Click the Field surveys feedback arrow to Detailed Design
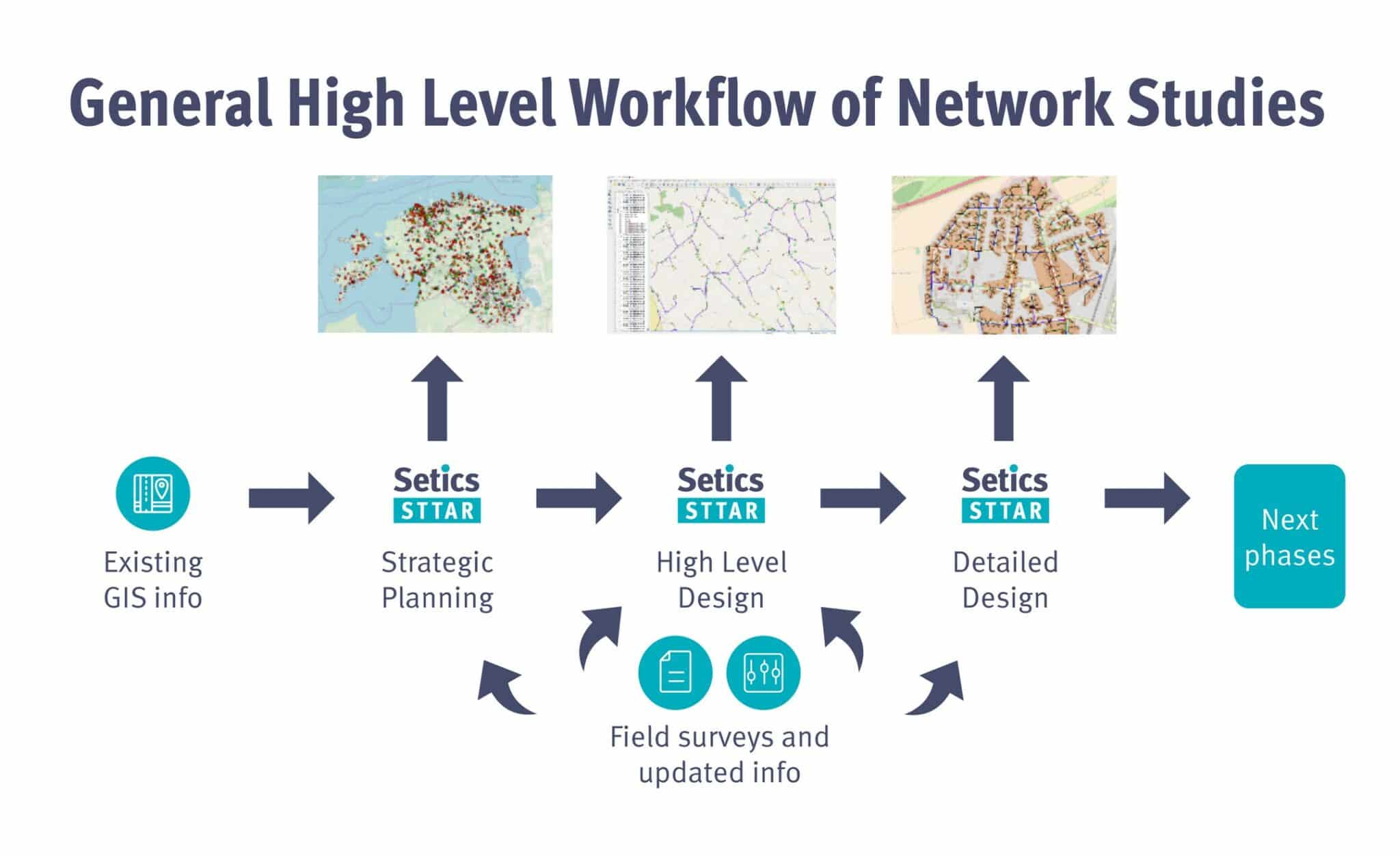Viewport: 1400px width, 856px height. coord(960,690)
